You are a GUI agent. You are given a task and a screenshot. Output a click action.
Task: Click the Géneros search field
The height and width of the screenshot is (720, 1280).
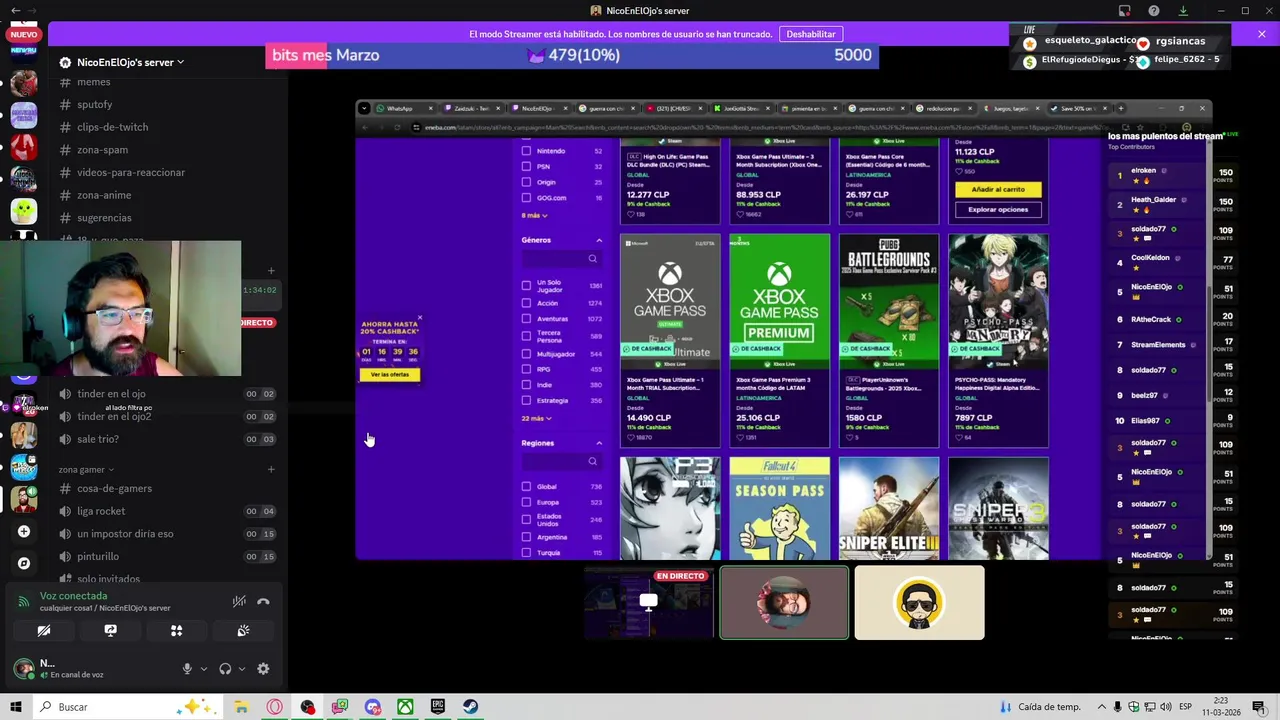click(561, 259)
